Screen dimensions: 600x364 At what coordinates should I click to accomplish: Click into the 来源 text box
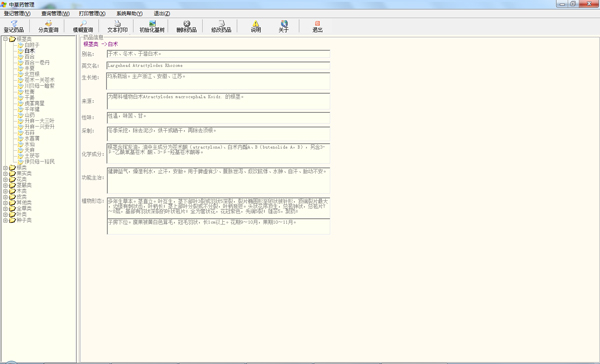pyautogui.click(x=218, y=101)
